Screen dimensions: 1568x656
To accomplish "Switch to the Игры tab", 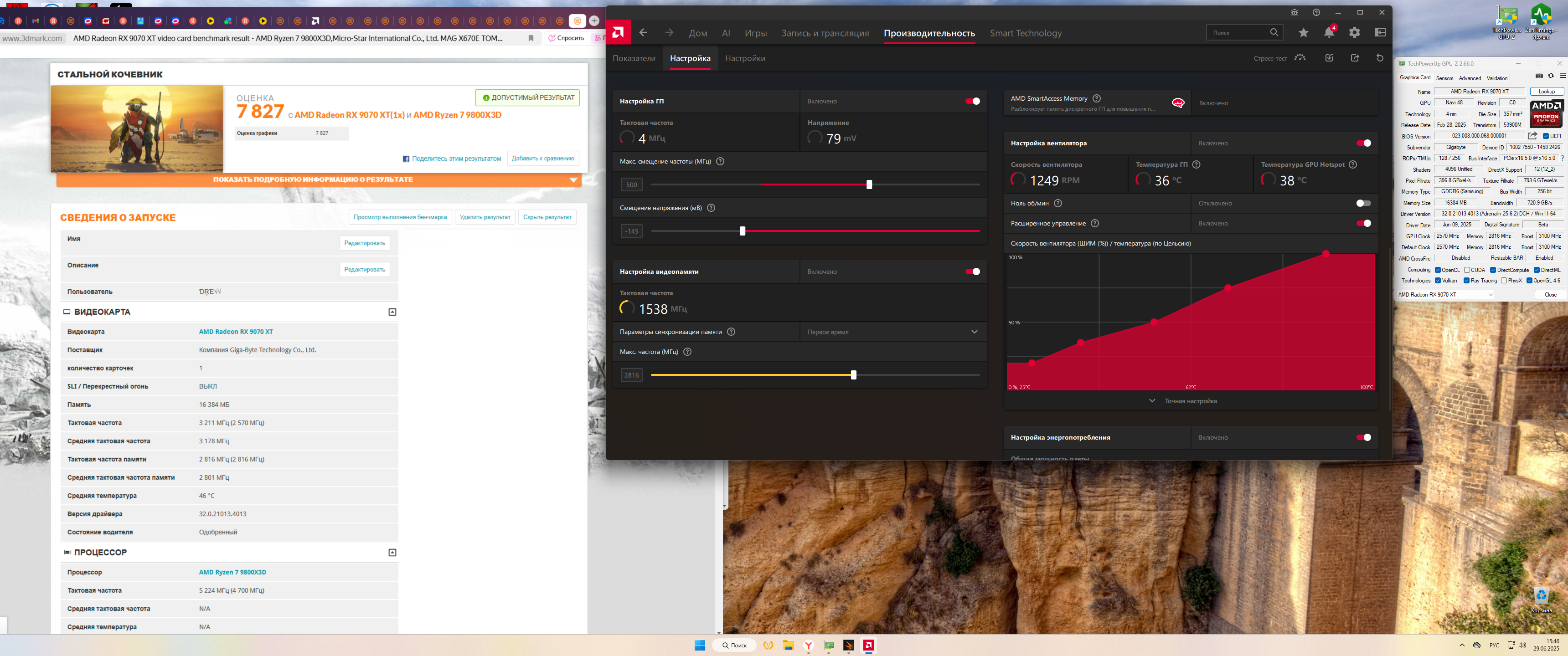I will (x=755, y=33).
